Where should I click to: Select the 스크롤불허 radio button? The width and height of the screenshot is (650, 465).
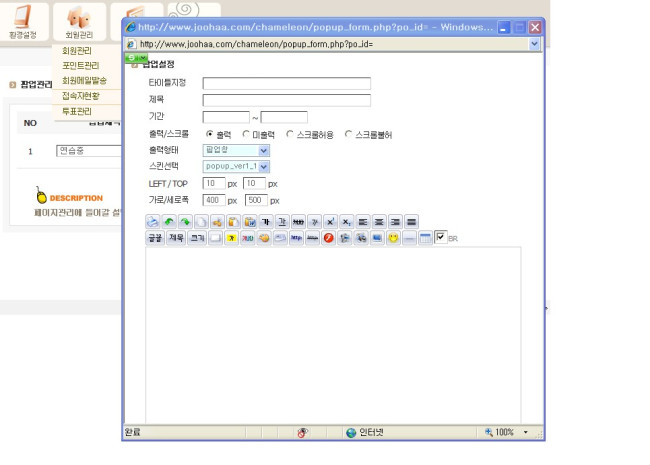click(348, 134)
